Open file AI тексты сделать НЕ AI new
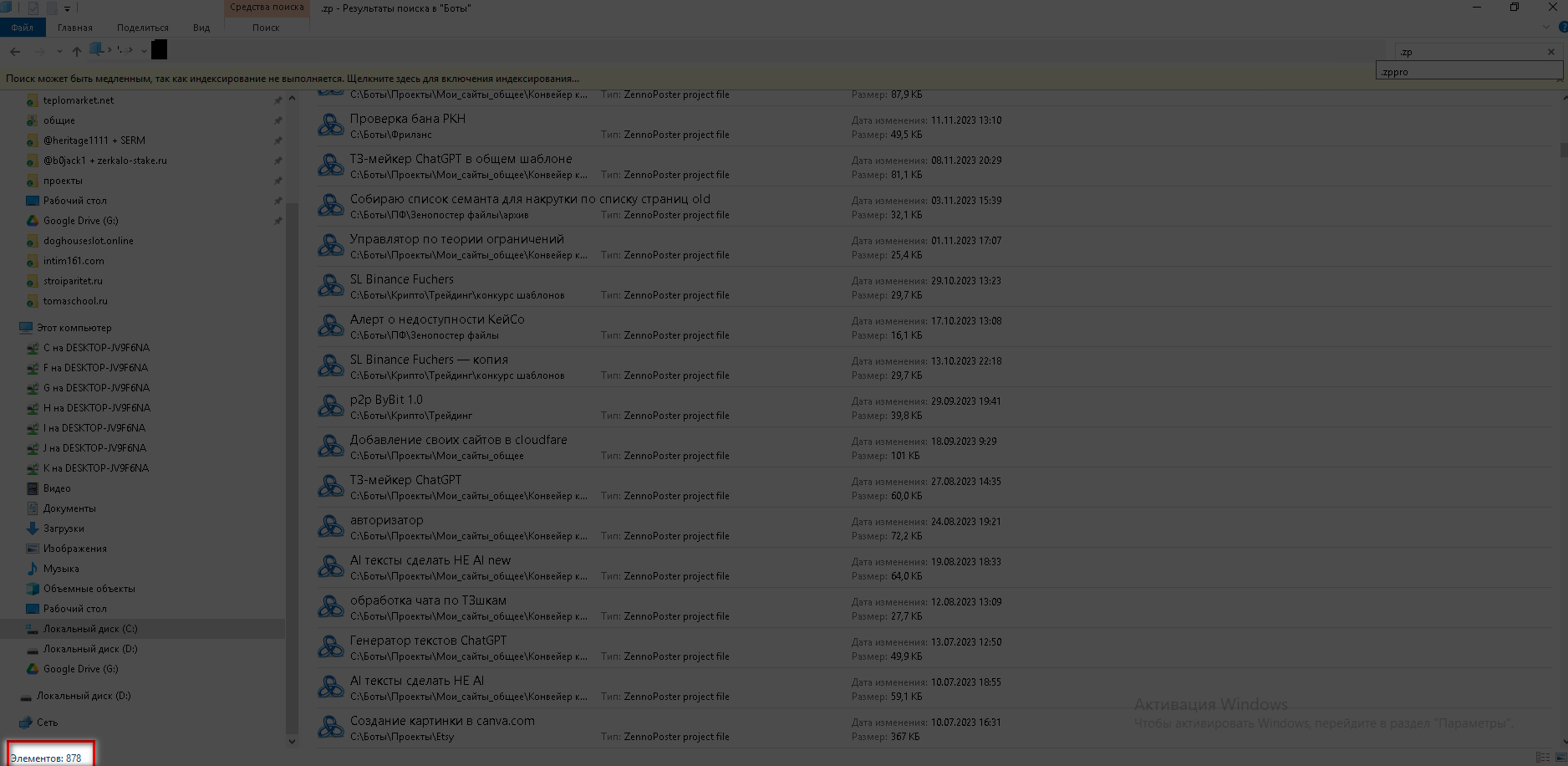This screenshot has width=1568, height=766. (x=430, y=560)
